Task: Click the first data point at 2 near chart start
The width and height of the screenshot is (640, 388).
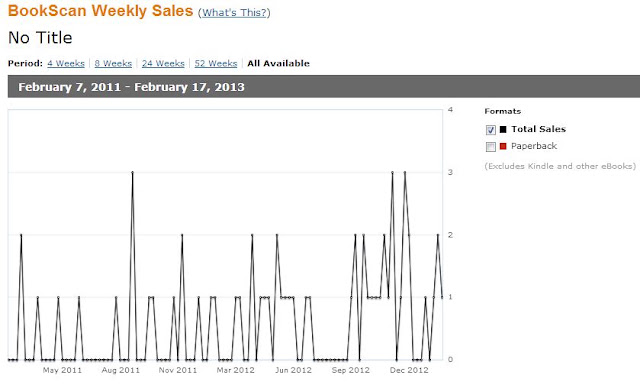Action: [x=21, y=235]
